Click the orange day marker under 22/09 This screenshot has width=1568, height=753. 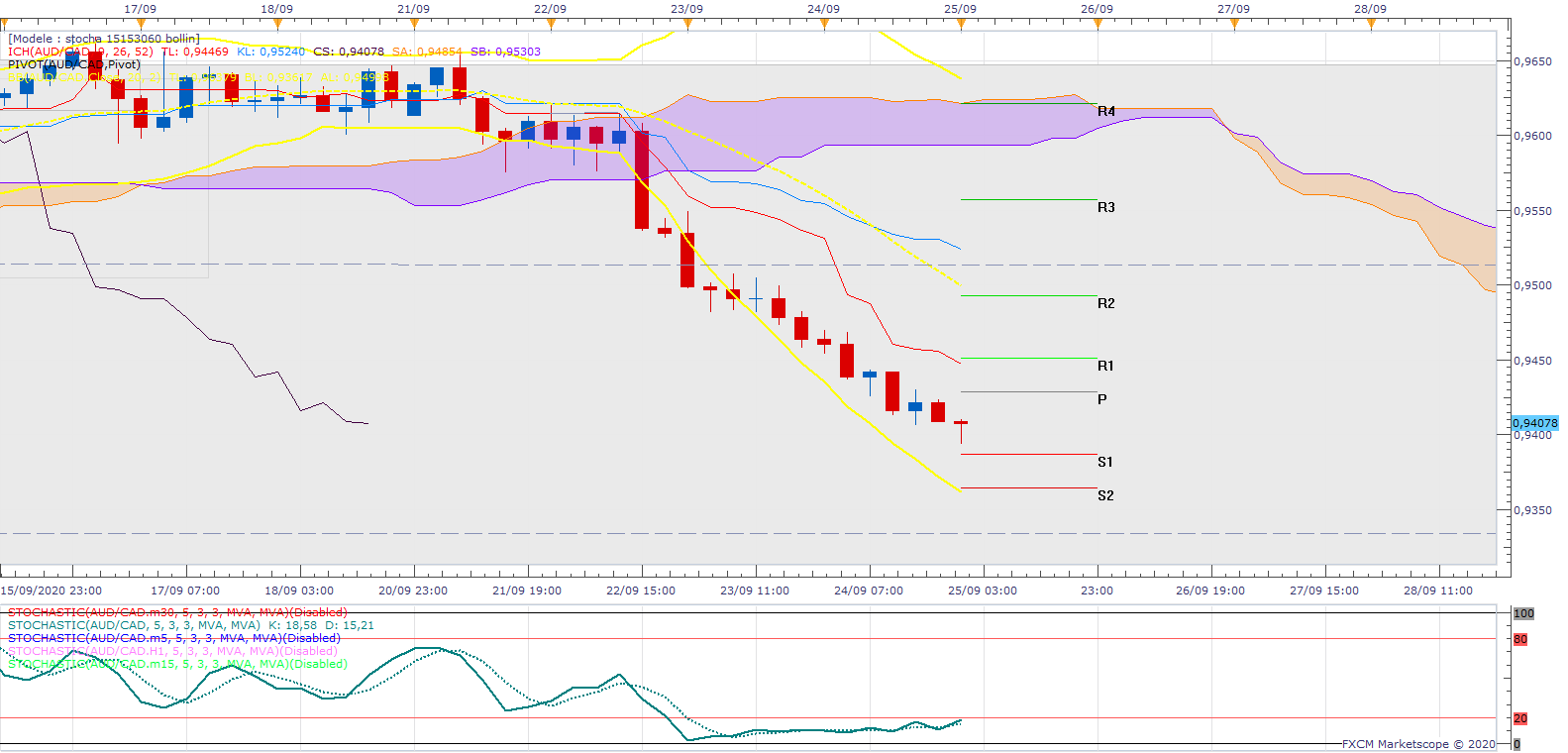coord(551,25)
